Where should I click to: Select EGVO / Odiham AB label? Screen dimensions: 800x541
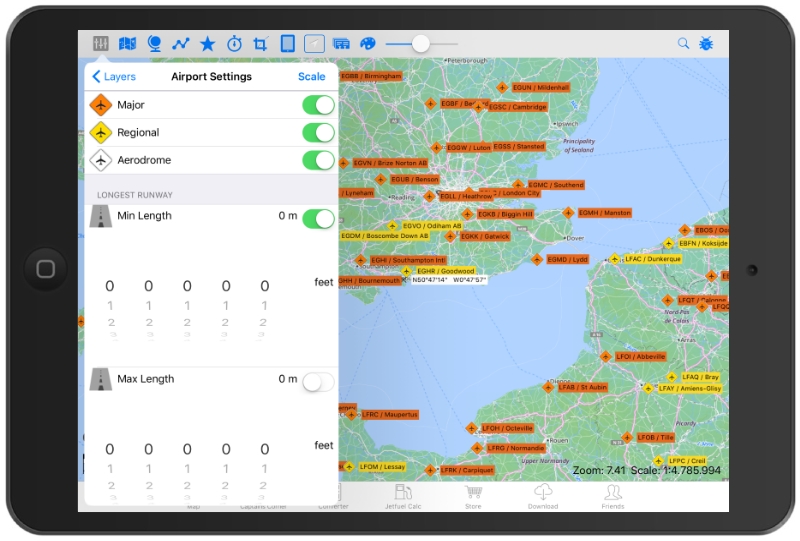coord(432,226)
